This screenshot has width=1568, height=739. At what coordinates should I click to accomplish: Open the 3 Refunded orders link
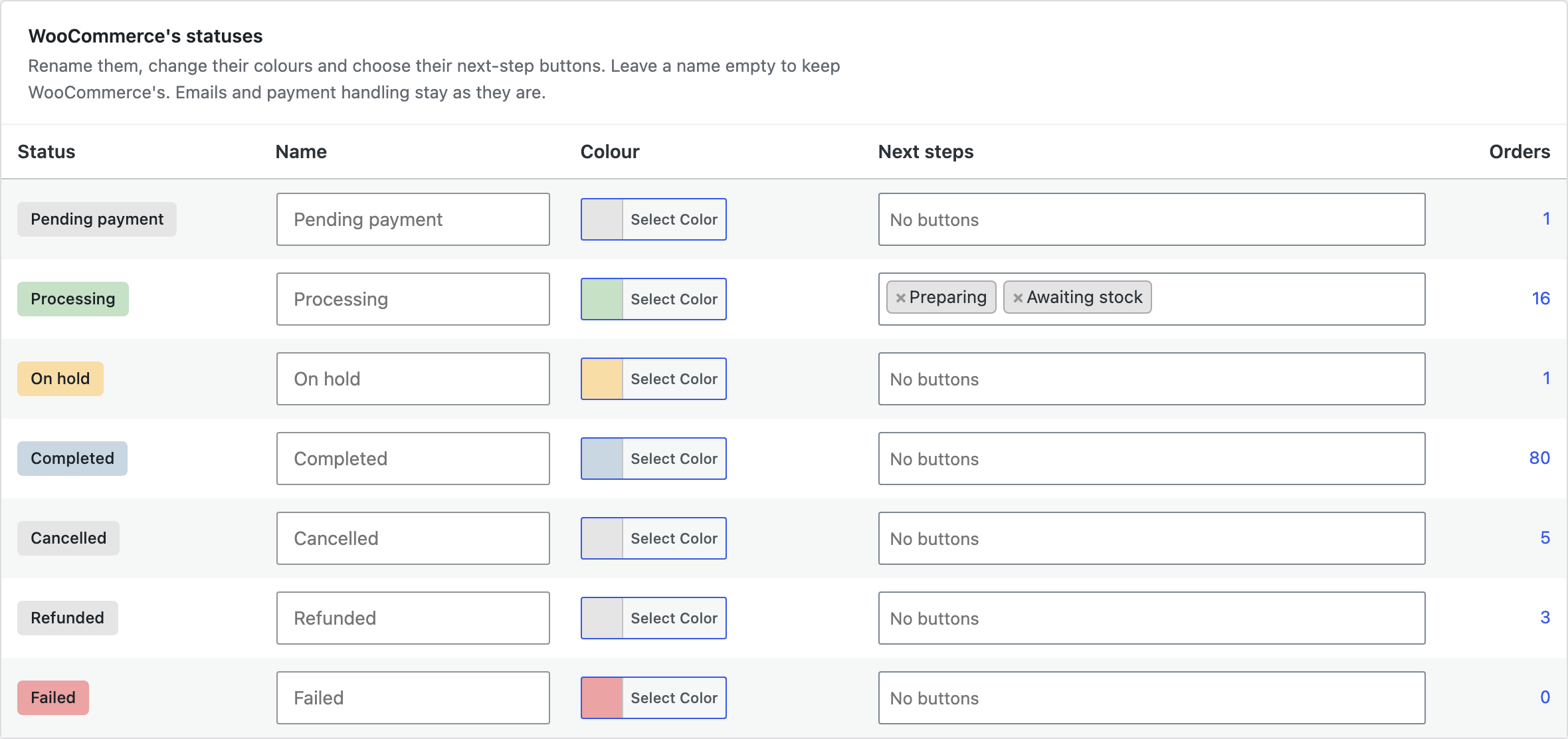1545,617
